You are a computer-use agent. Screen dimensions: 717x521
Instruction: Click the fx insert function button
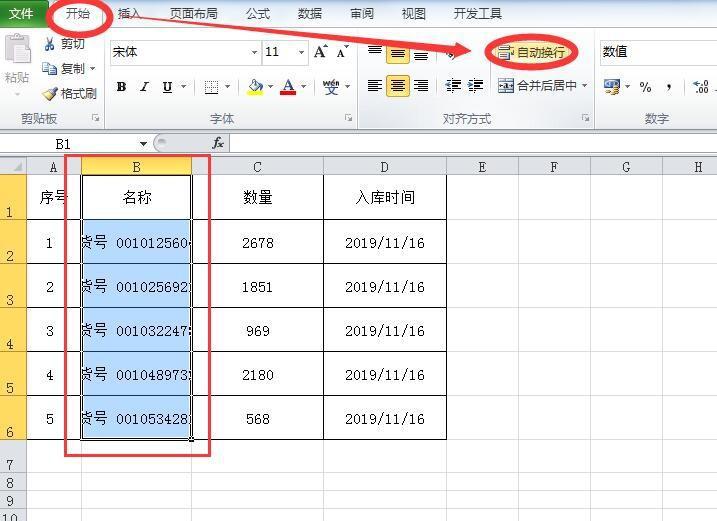click(218, 144)
